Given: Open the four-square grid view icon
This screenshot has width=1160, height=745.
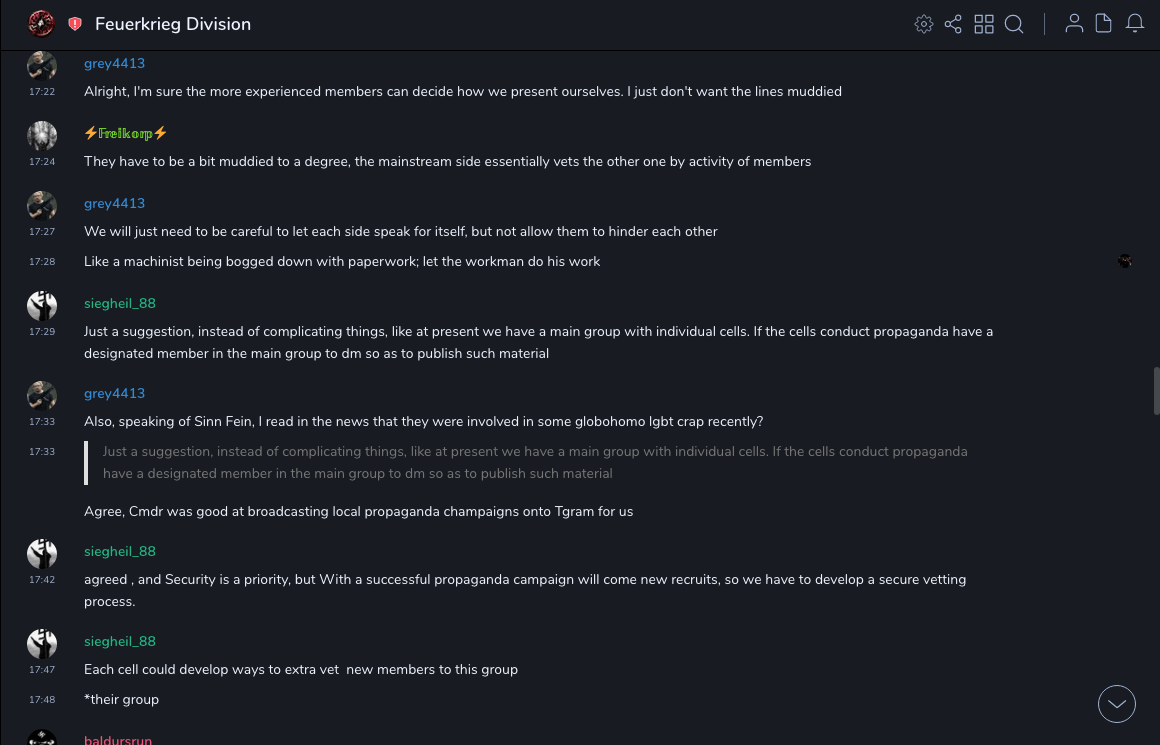Looking at the screenshot, I should coord(984,24).
